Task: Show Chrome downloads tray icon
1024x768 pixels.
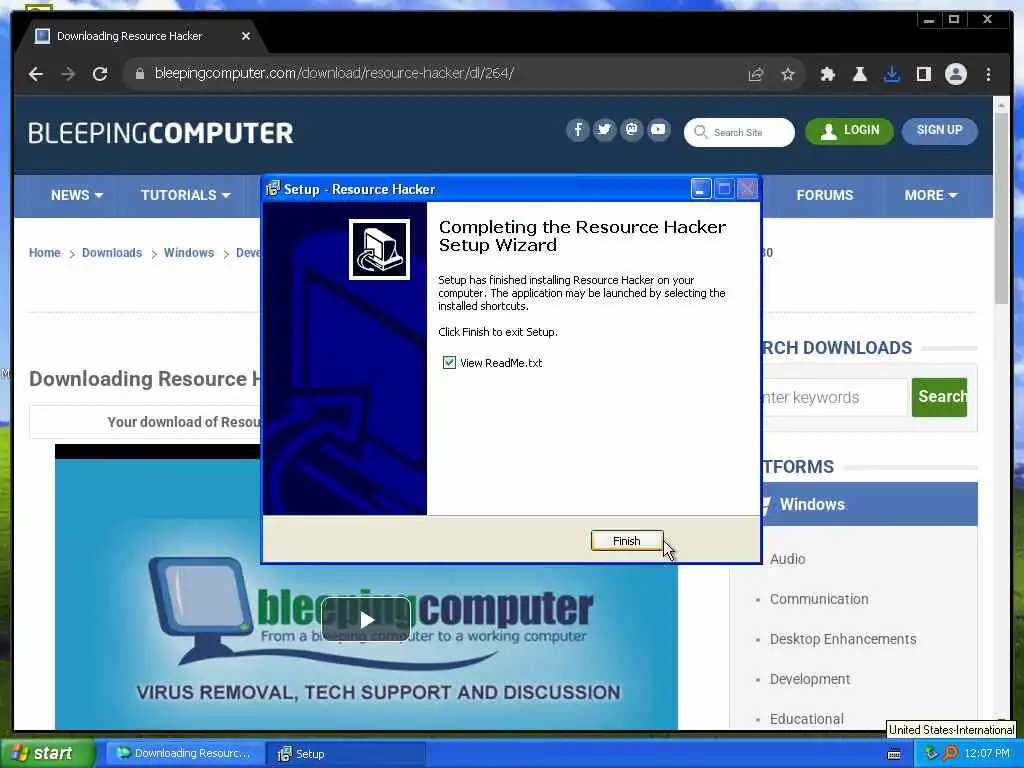Action: click(x=891, y=74)
